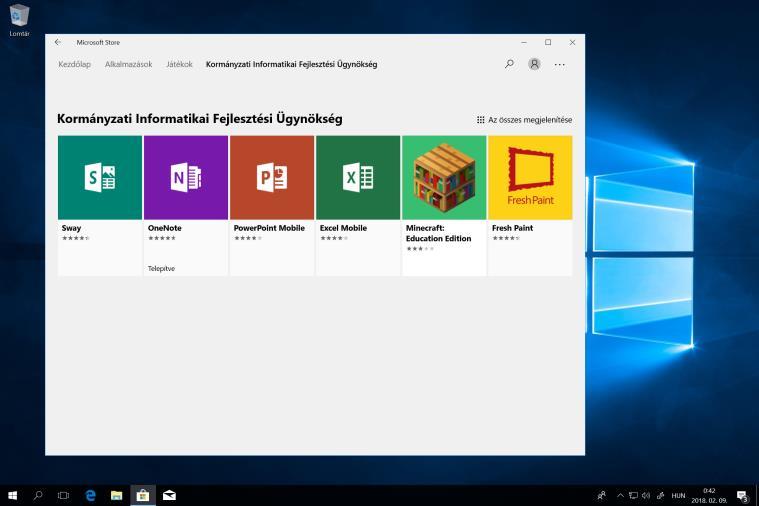Open Minecraft: Education Edition tile image
This screenshot has width=759, height=506.
(x=444, y=177)
